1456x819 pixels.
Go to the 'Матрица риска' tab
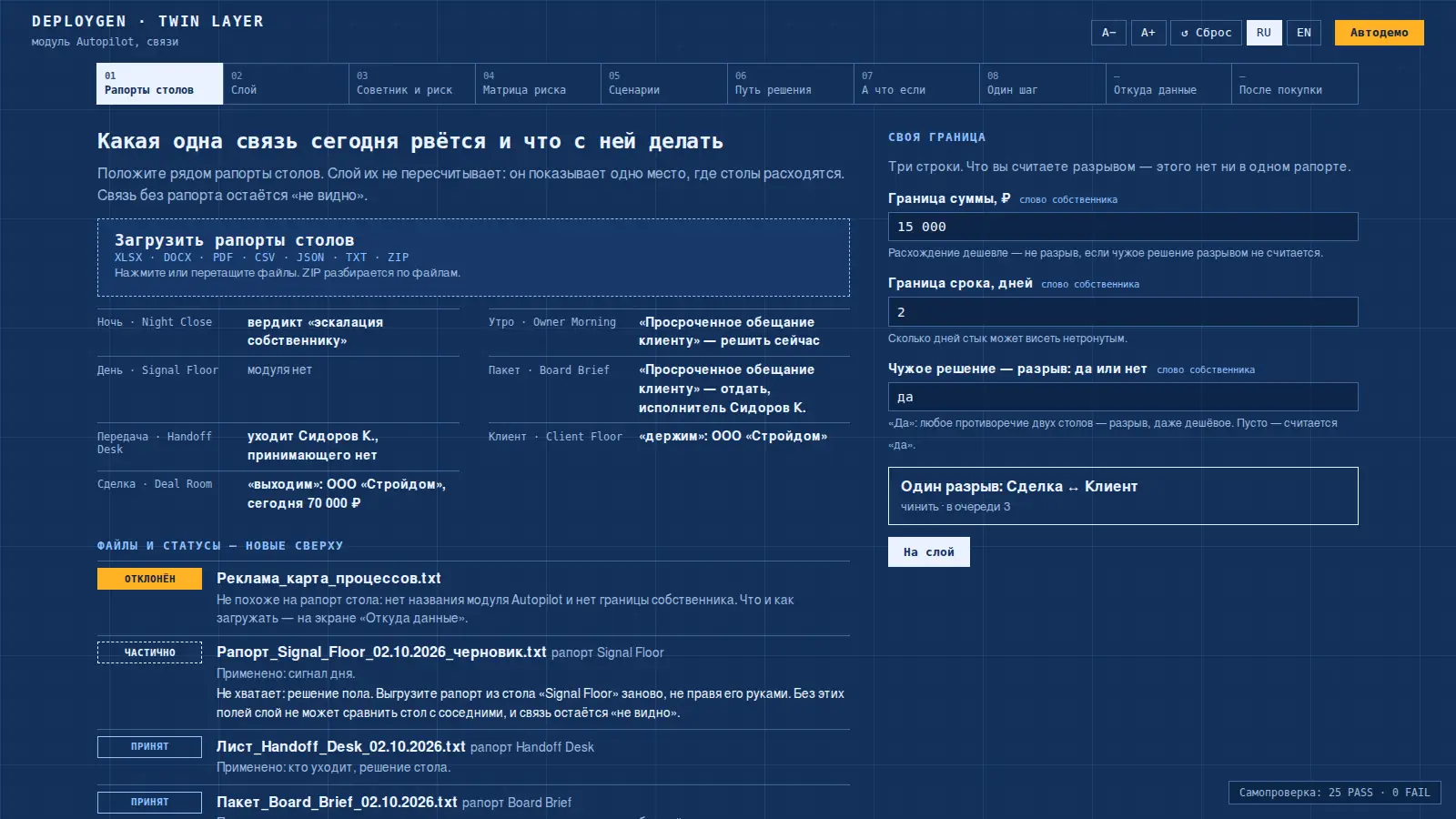(538, 84)
